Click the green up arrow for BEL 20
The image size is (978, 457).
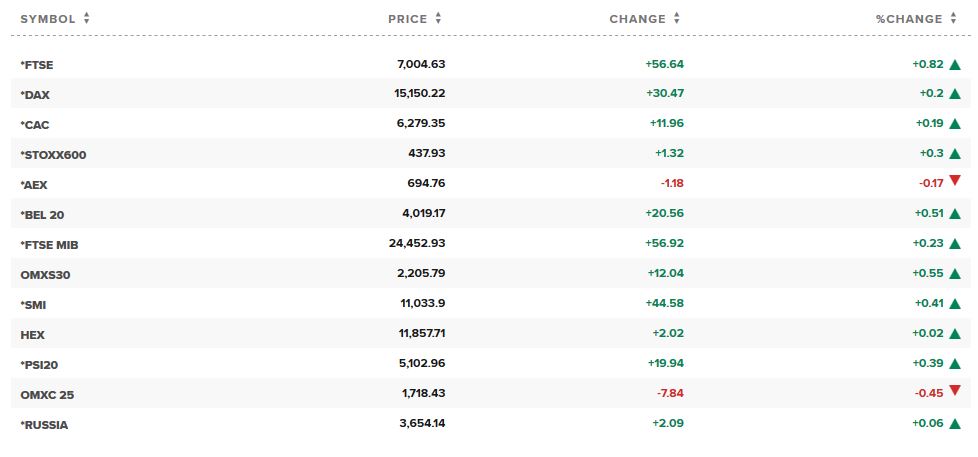955,214
